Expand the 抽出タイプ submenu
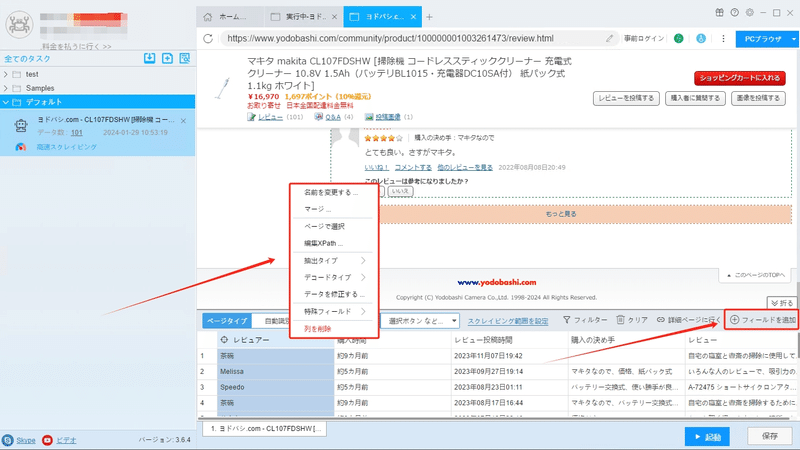 click(334, 261)
